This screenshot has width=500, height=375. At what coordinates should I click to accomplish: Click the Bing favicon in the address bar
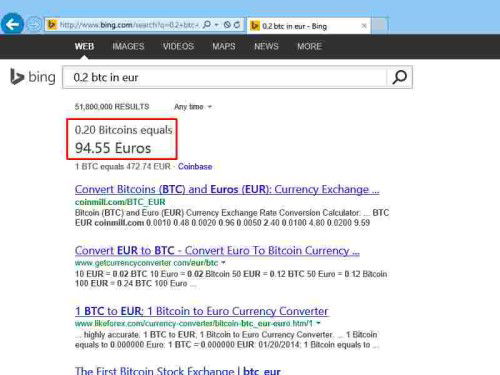(x=52, y=25)
